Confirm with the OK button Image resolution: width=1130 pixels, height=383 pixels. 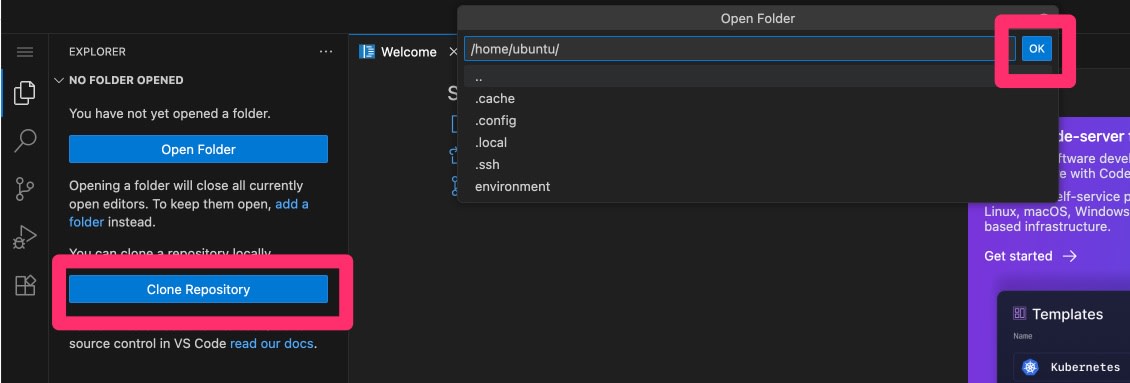[x=1036, y=49]
